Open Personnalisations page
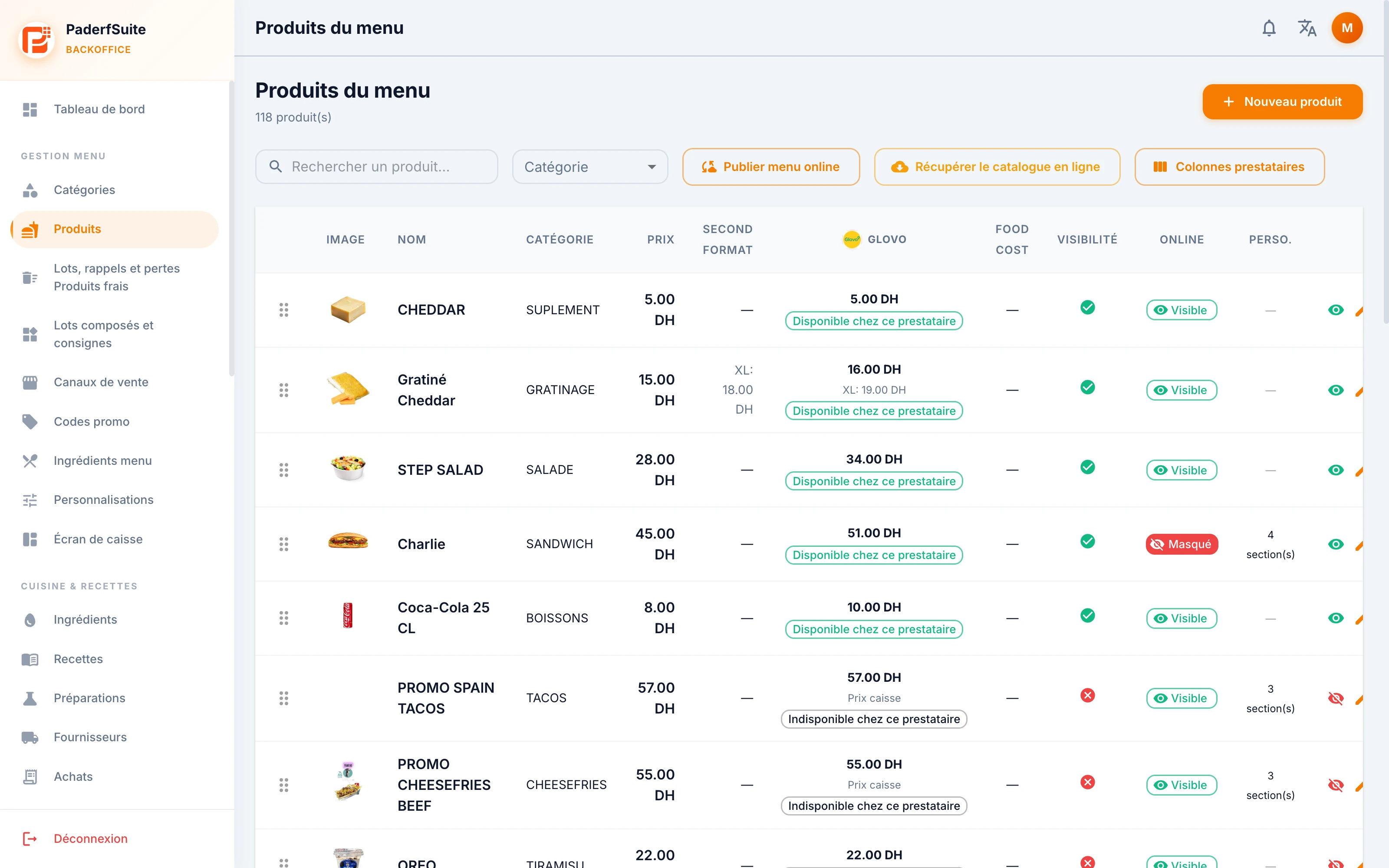This screenshot has height=868, width=1389. pyautogui.click(x=115, y=500)
